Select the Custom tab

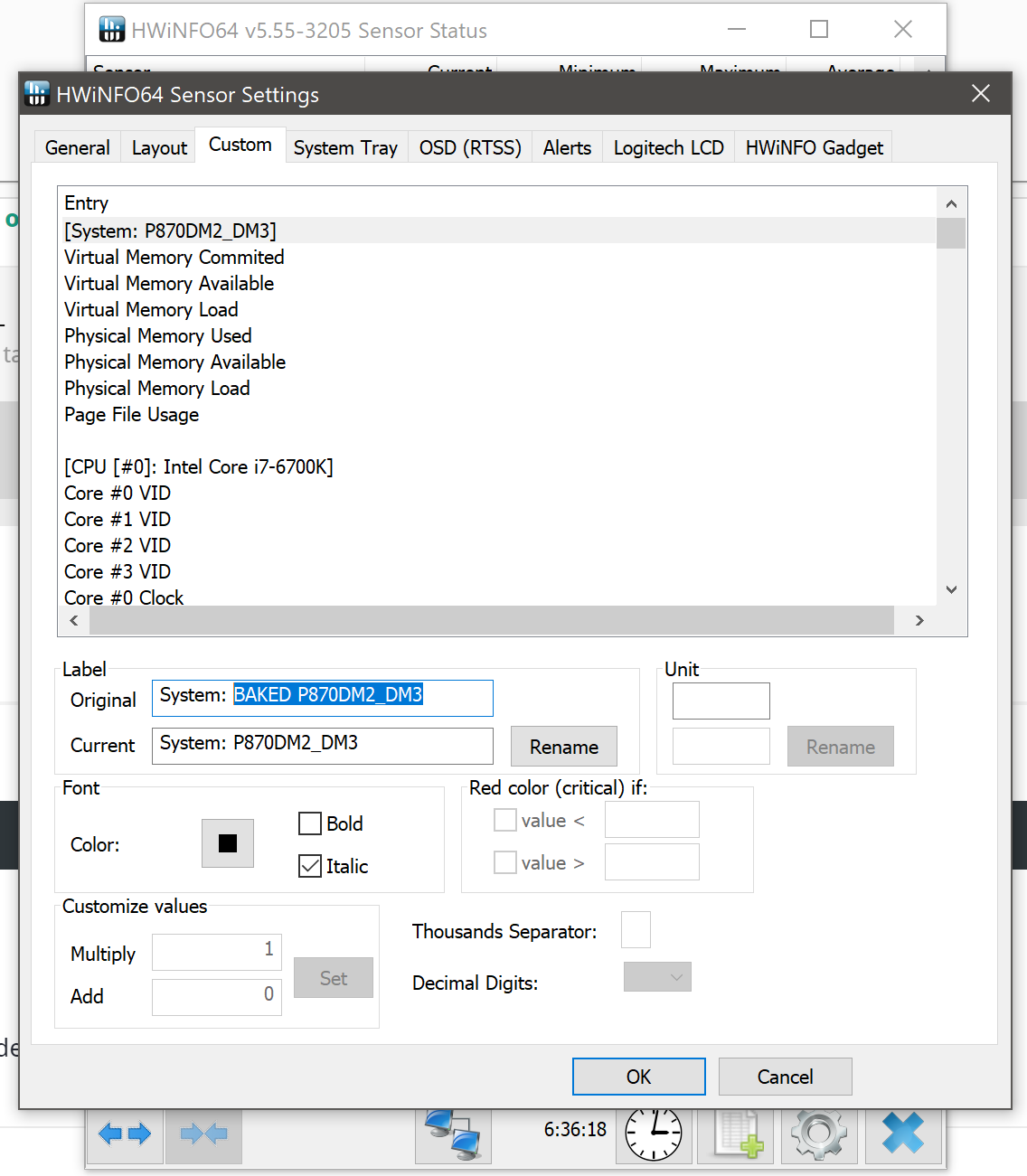240,145
